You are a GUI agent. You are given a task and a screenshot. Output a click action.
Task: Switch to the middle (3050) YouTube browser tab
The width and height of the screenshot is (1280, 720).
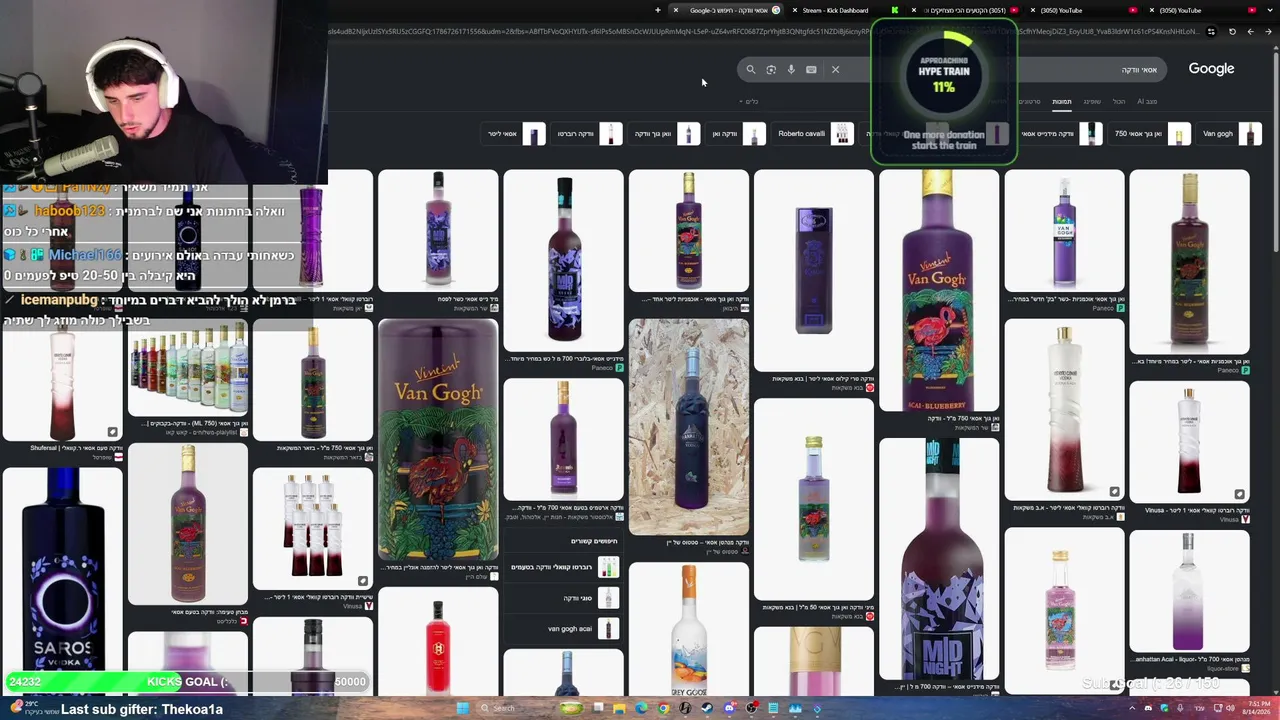pos(1085,10)
